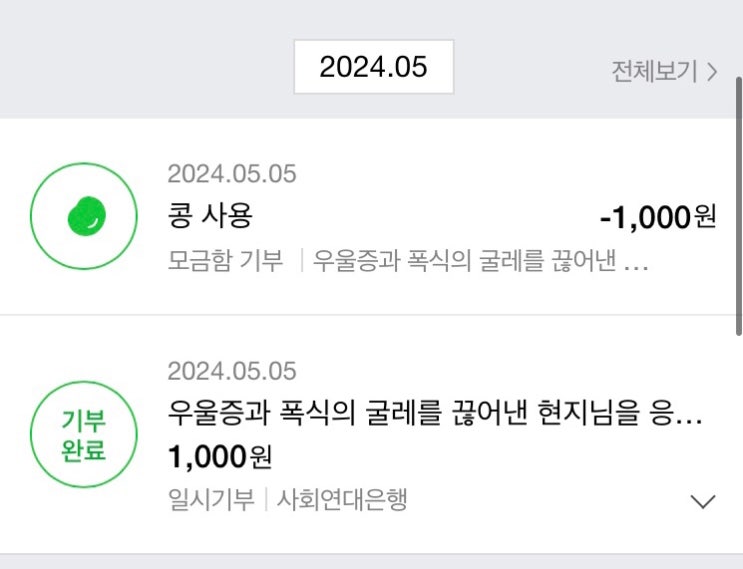Screen dimensions: 743x569
Task: Click the ellipsis ending the 모금함 기부 description
Action: pos(637,264)
